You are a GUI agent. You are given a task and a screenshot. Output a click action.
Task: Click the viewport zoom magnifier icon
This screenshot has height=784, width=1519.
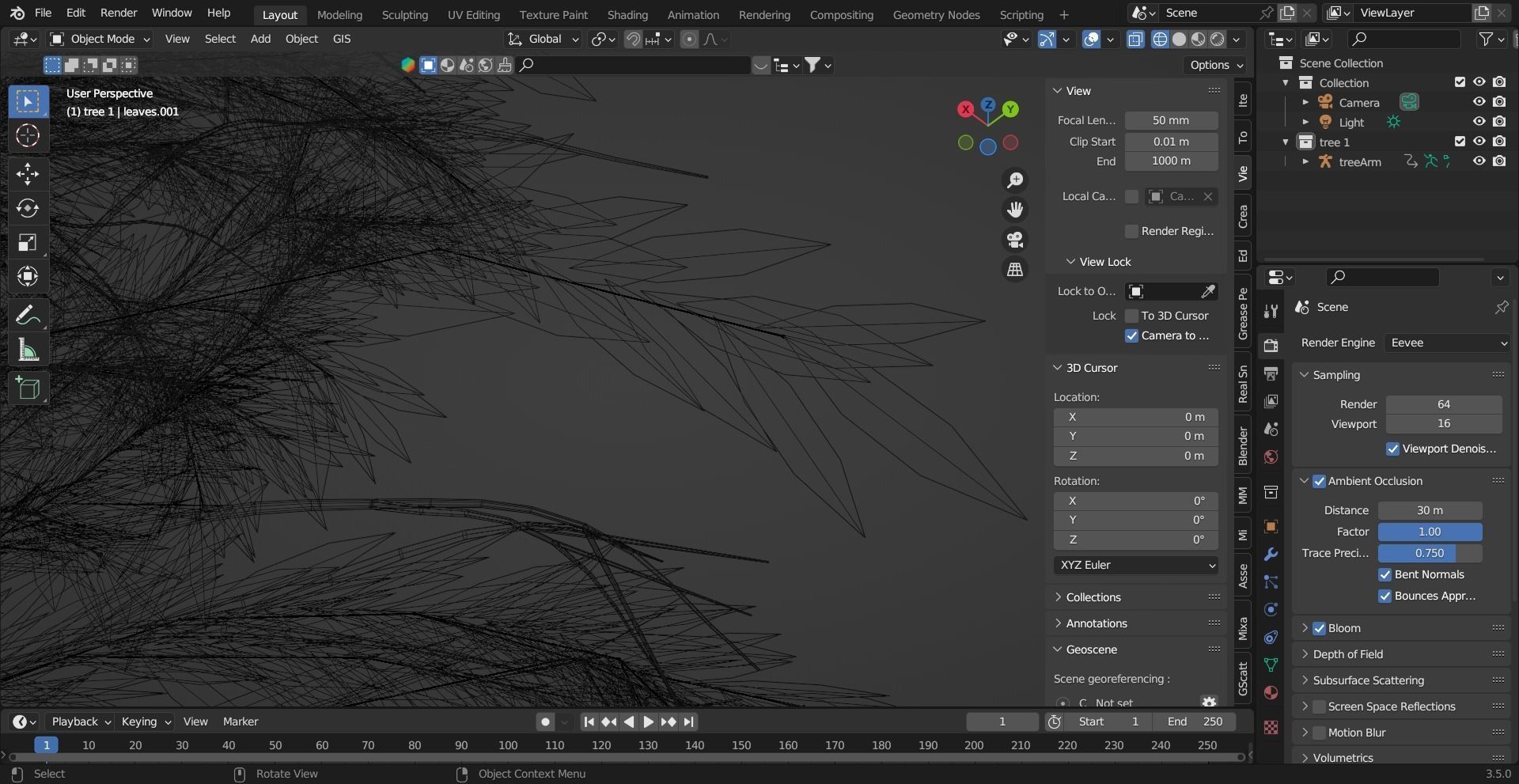pos(1015,180)
